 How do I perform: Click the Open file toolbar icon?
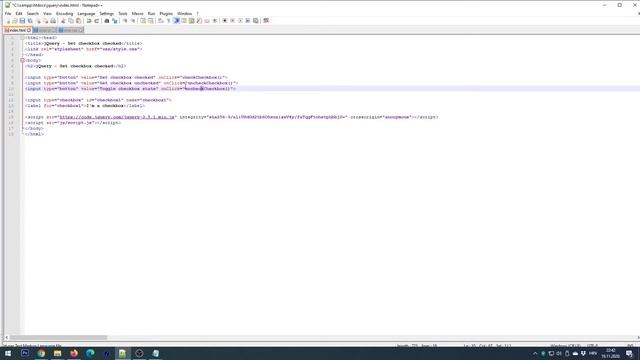tap(14, 21)
